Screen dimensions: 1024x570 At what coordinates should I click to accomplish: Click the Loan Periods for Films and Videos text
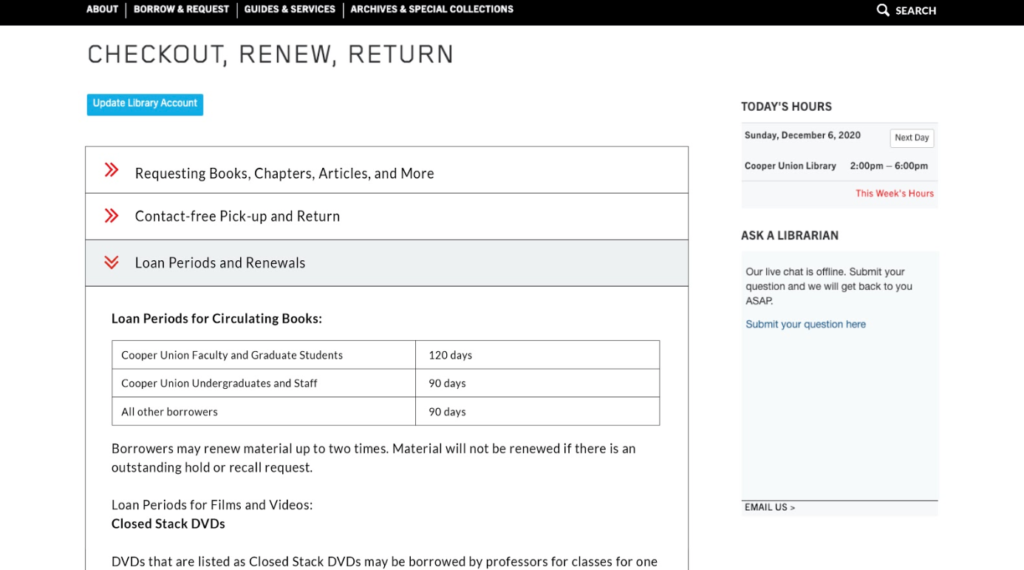pyautogui.click(x=212, y=505)
